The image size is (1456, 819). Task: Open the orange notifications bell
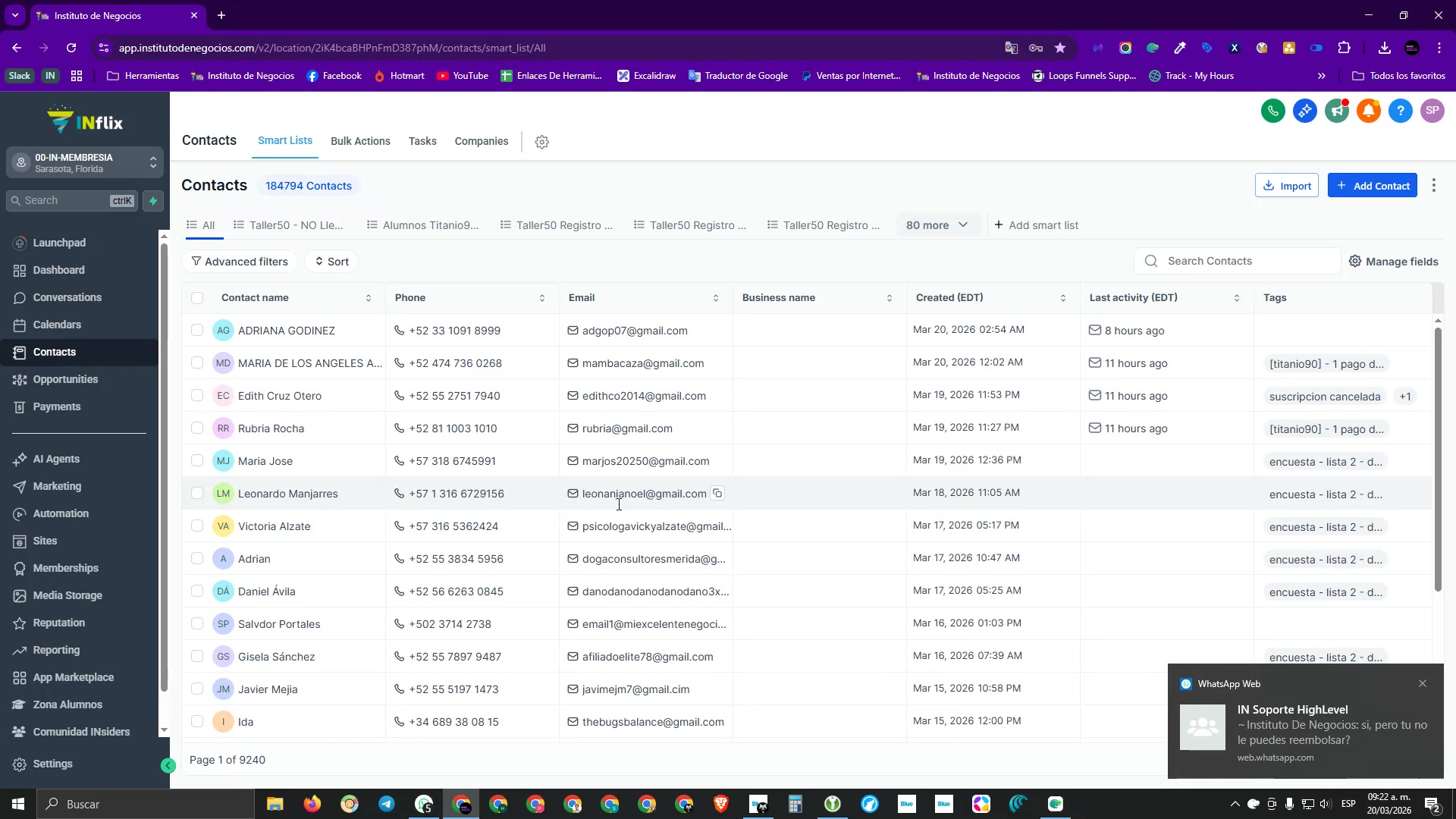(1368, 111)
